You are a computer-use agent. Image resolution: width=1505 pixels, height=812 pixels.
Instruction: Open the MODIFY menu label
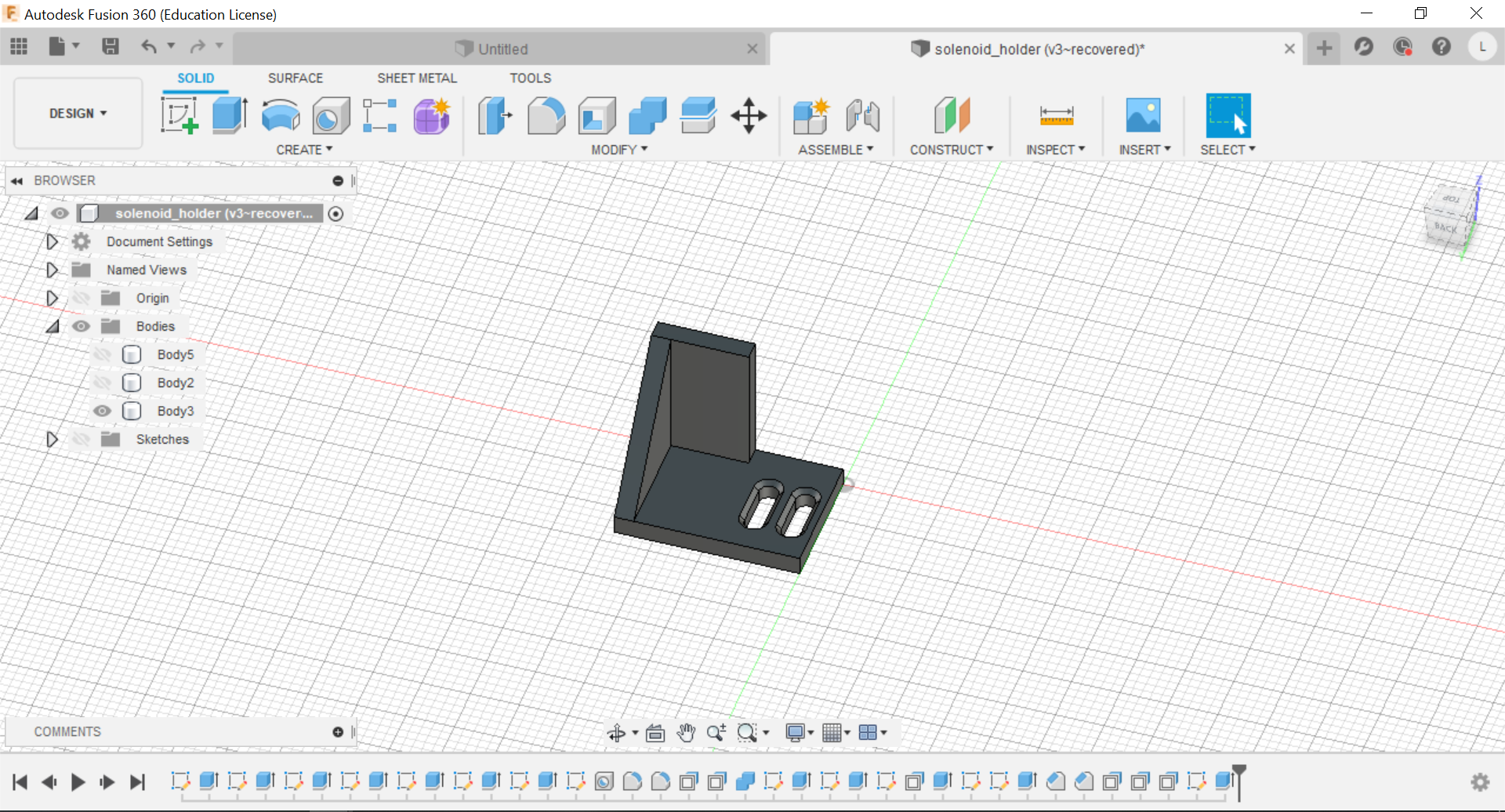click(x=618, y=150)
